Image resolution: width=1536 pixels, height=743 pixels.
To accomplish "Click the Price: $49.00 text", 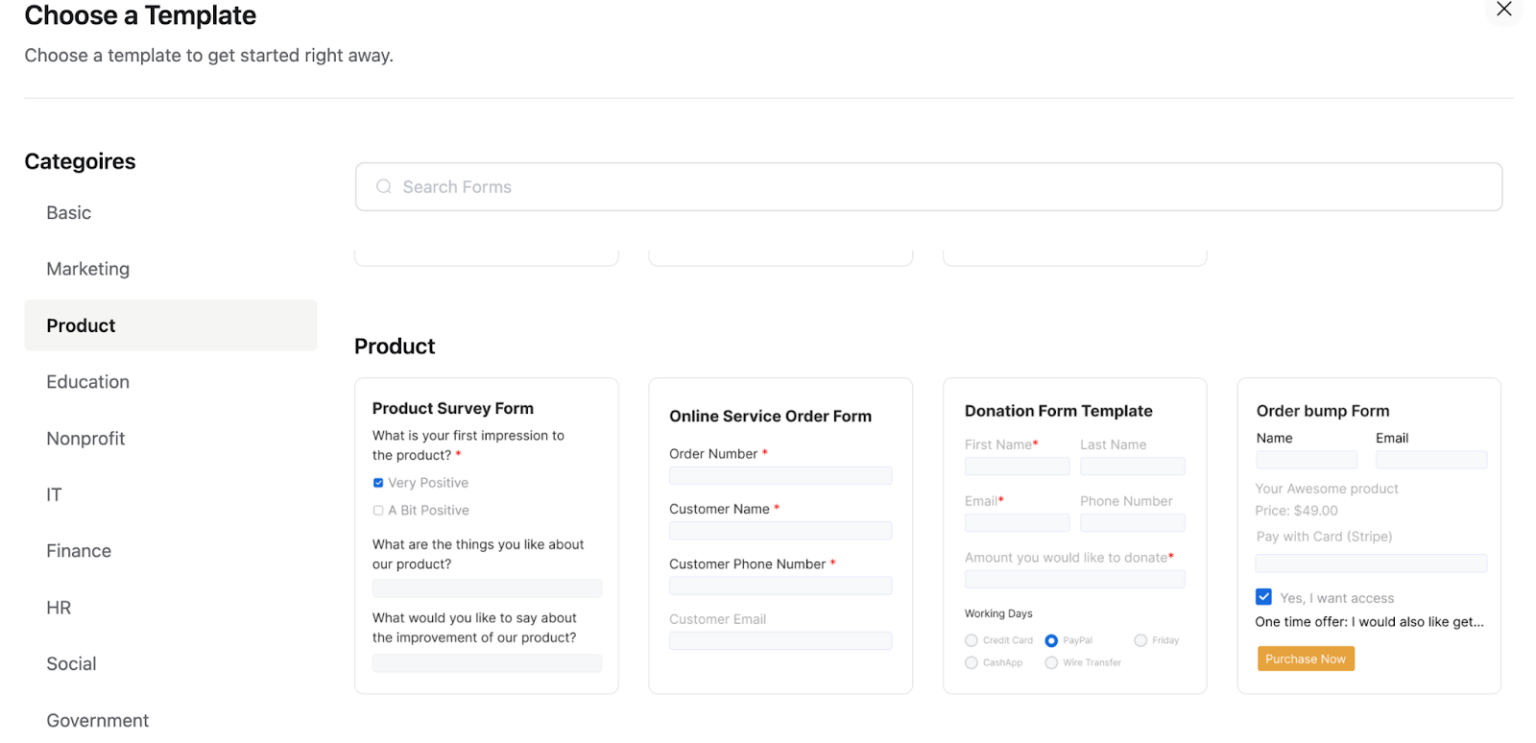I will coord(1297,510).
